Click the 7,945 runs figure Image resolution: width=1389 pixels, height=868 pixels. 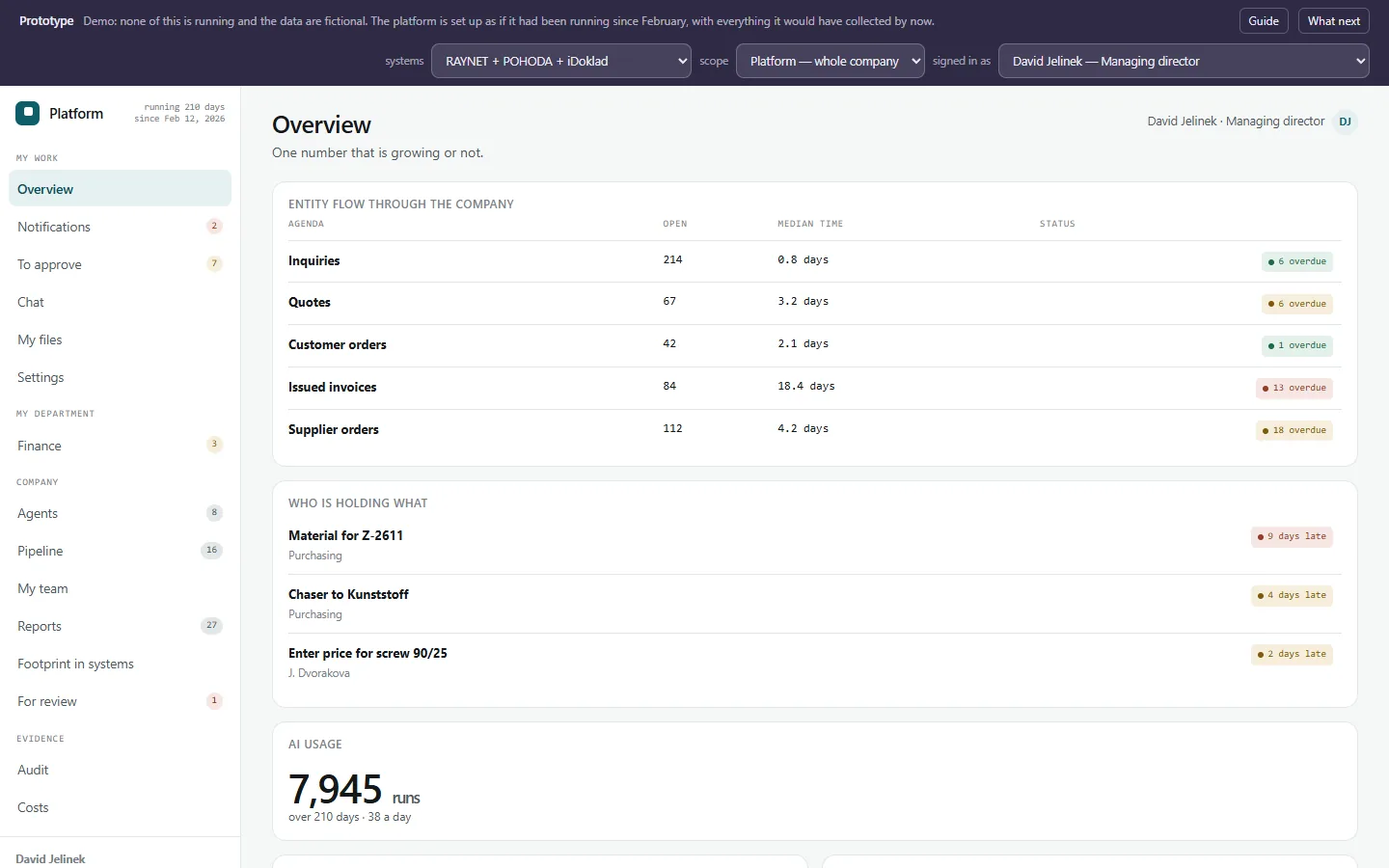pyautogui.click(x=354, y=790)
